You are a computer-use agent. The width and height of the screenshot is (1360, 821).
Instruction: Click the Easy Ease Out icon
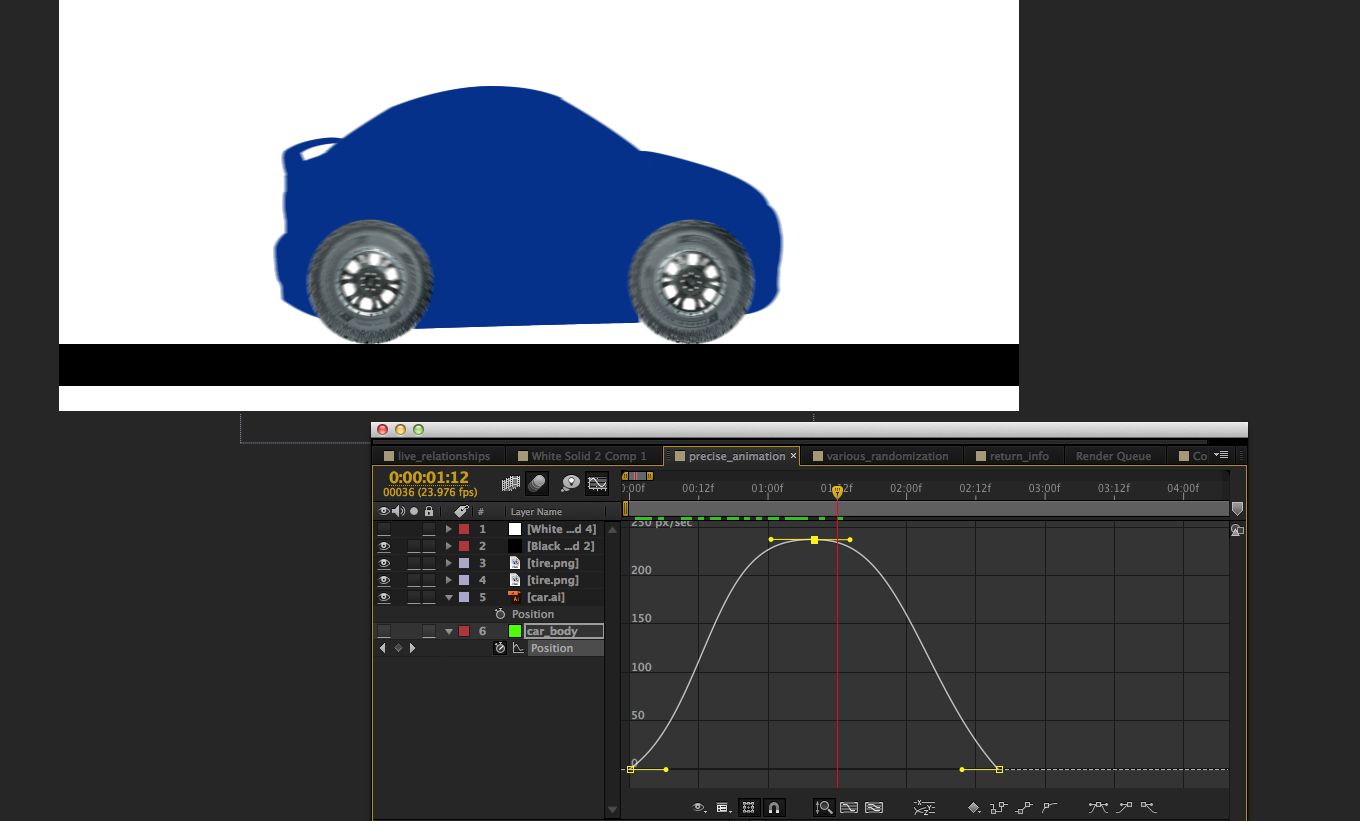click(x=1148, y=807)
